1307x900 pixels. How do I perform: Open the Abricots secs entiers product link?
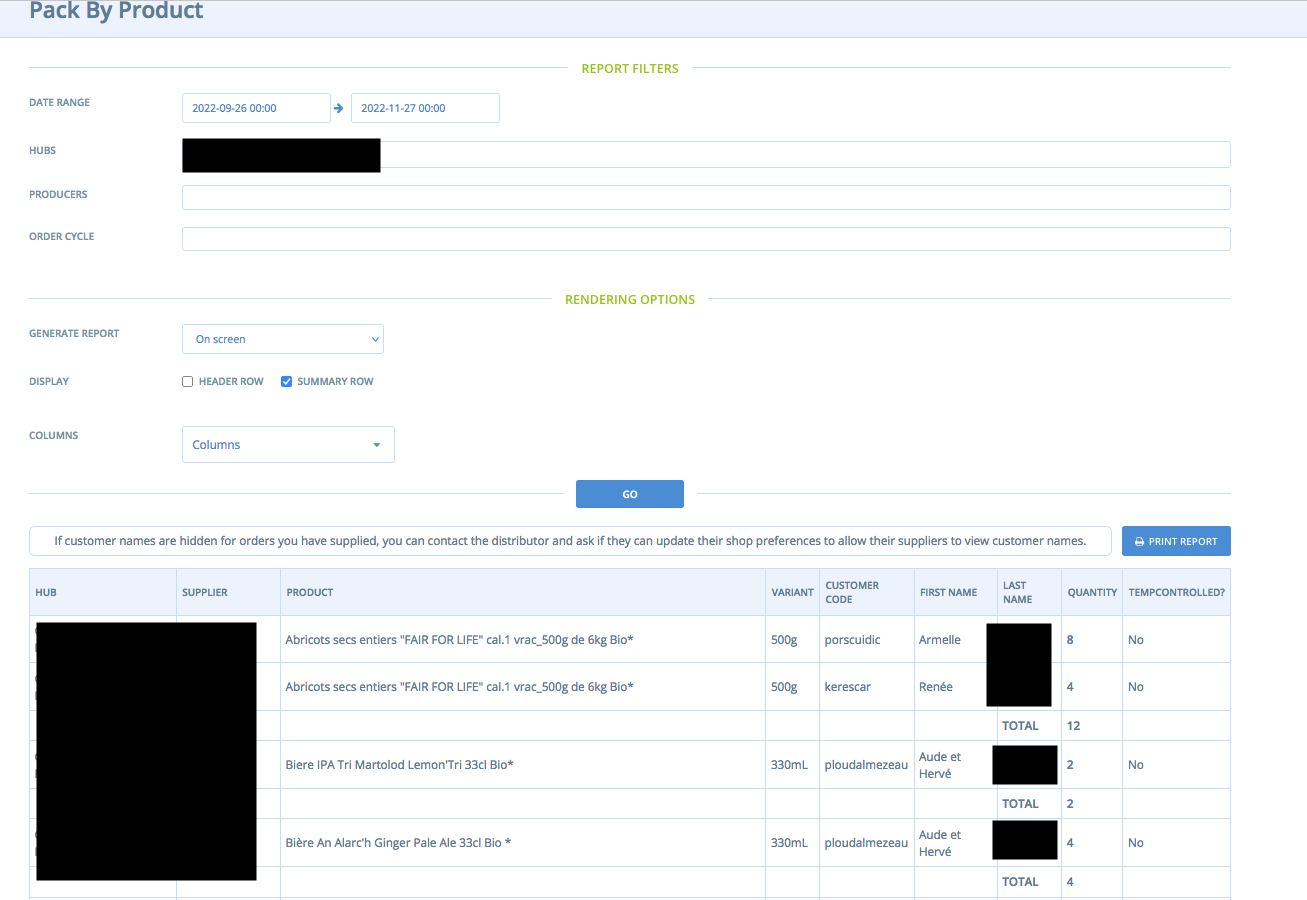[458, 639]
